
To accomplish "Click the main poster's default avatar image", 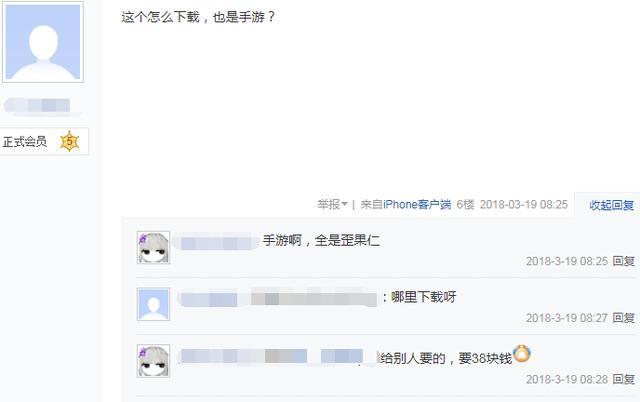I will (43, 42).
